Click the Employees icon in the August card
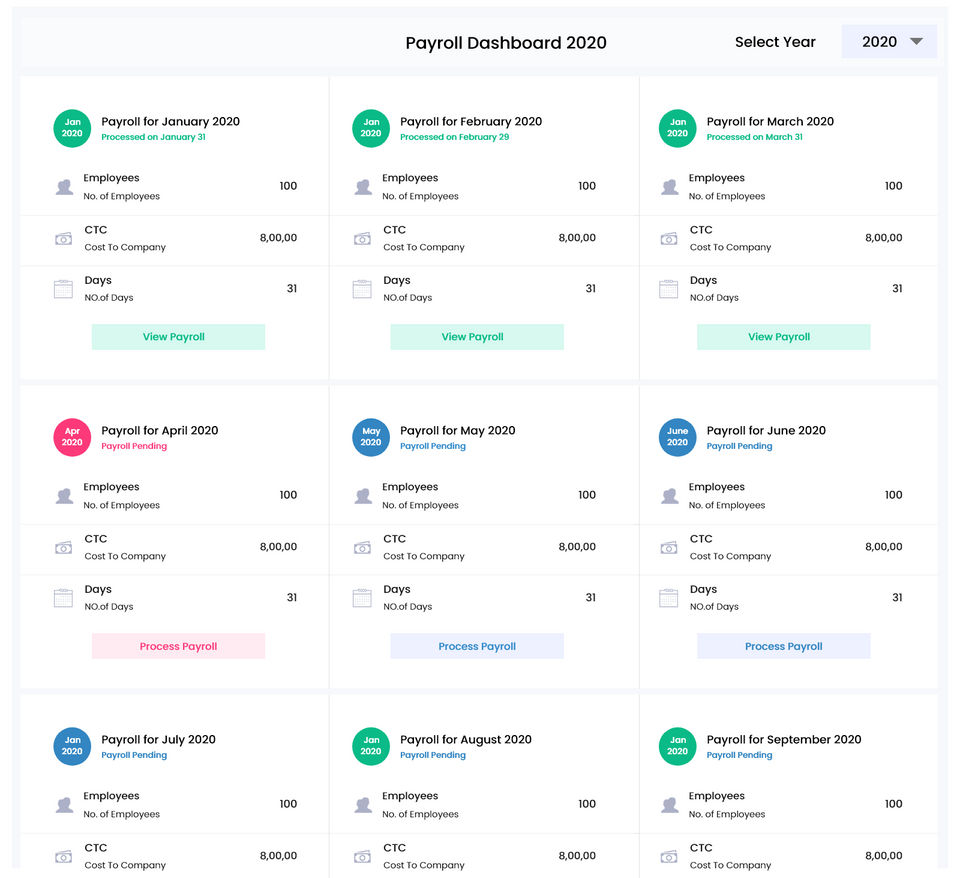This screenshot has height=878, width=960. (x=363, y=805)
